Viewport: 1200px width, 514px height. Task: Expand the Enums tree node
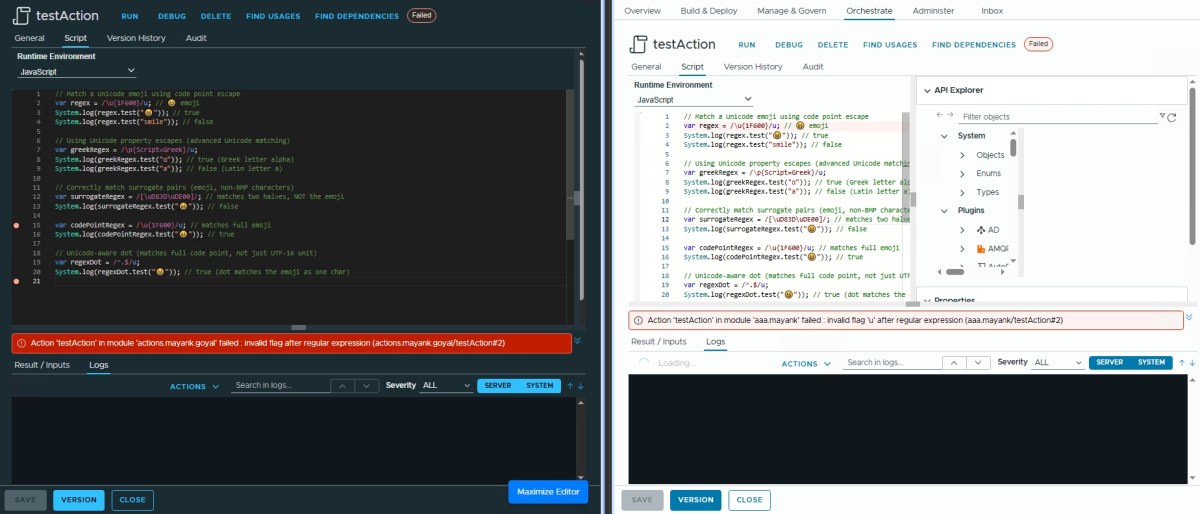pyautogui.click(x=962, y=173)
